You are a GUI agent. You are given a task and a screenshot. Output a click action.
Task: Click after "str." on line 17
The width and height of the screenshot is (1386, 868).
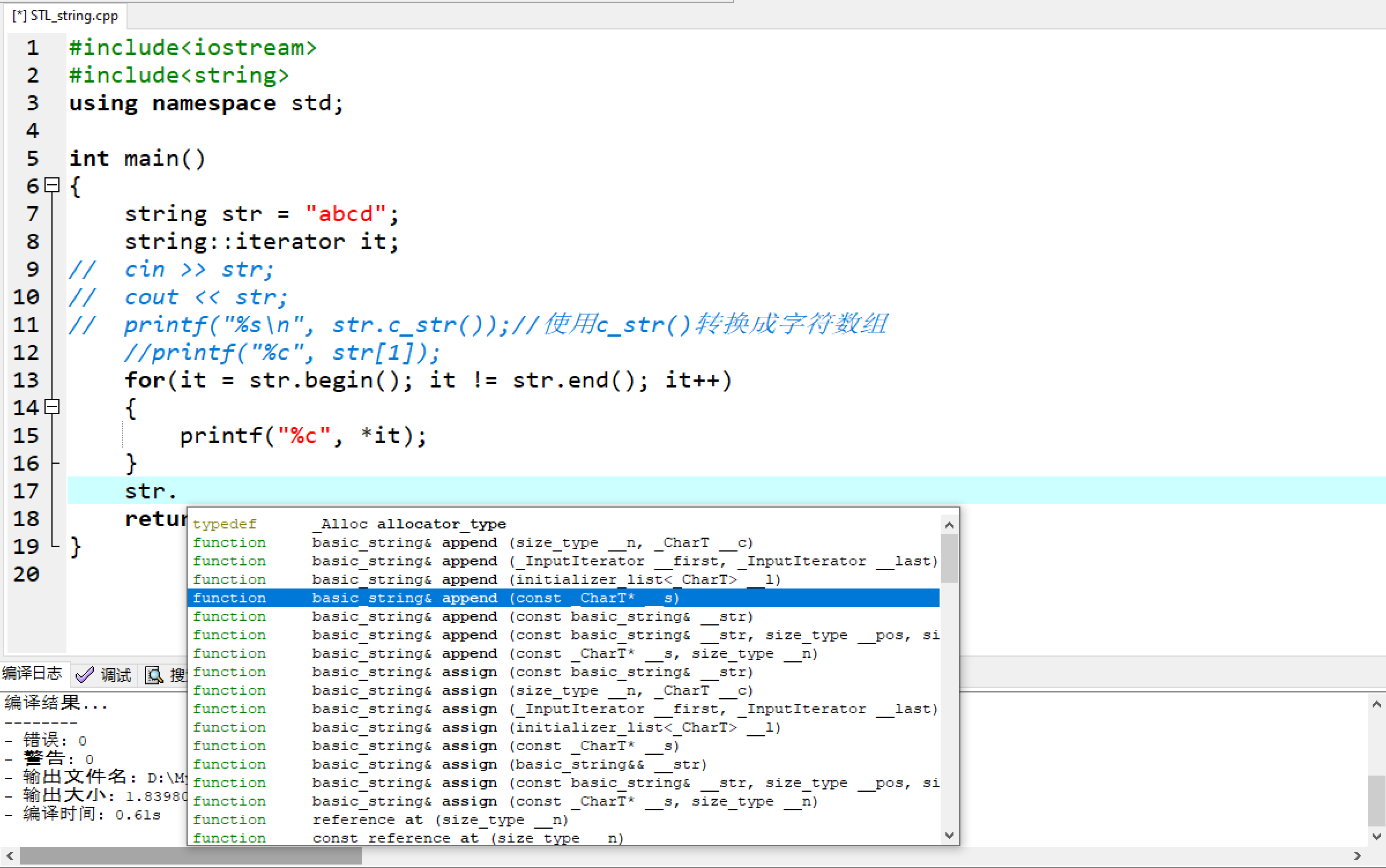[x=179, y=491]
